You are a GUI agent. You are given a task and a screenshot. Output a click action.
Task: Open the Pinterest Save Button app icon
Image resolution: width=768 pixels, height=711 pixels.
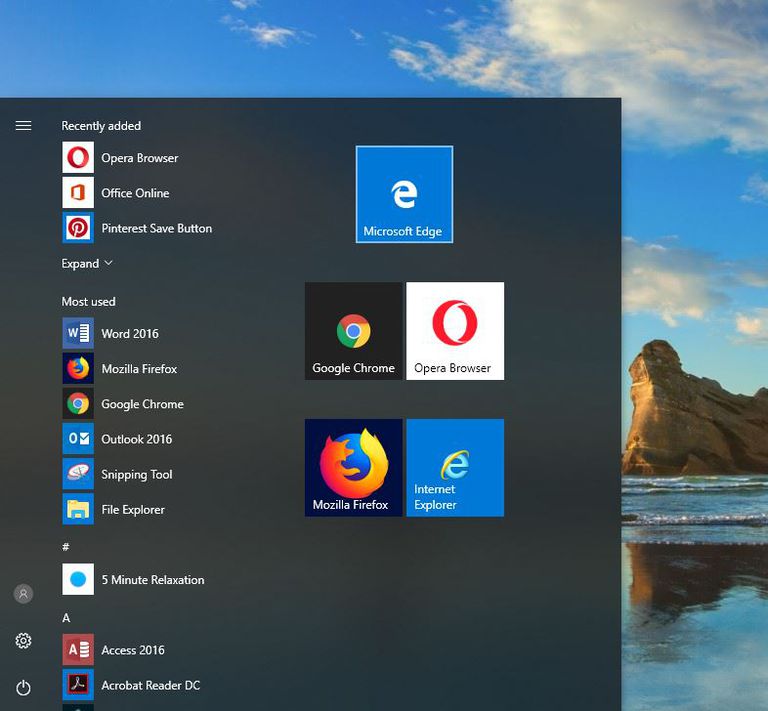(x=78, y=228)
